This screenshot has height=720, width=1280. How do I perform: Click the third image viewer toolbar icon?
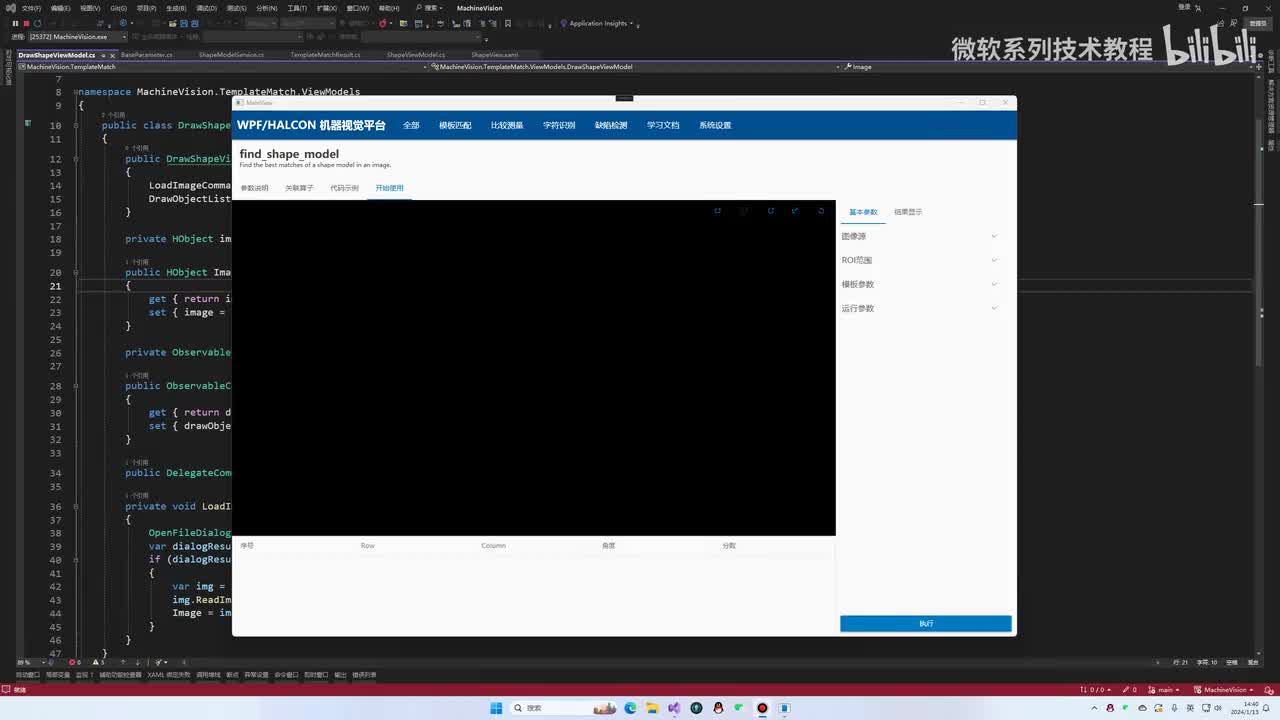(x=770, y=211)
